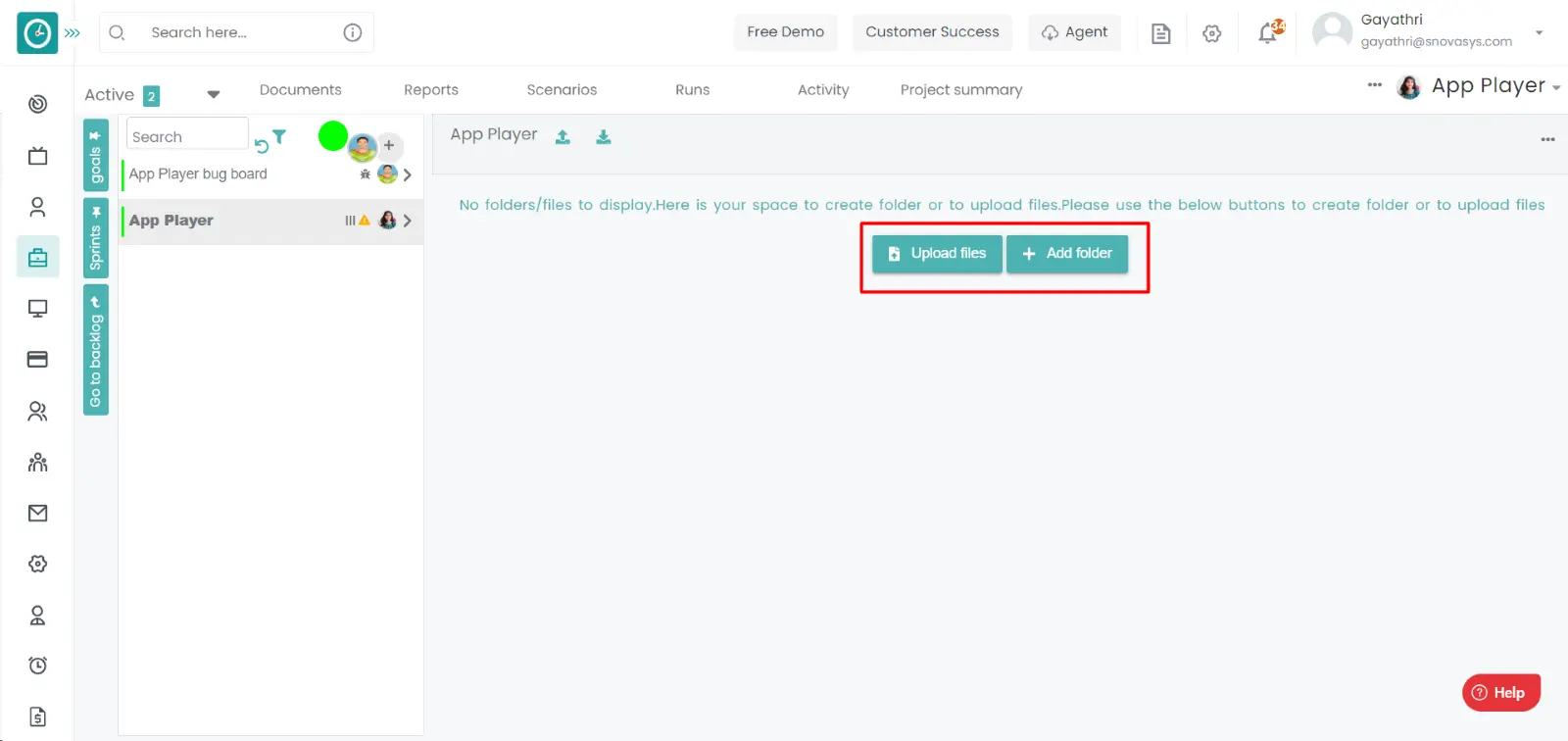Image resolution: width=1568 pixels, height=741 pixels.
Task: Open Customer Success button
Action: tap(932, 32)
